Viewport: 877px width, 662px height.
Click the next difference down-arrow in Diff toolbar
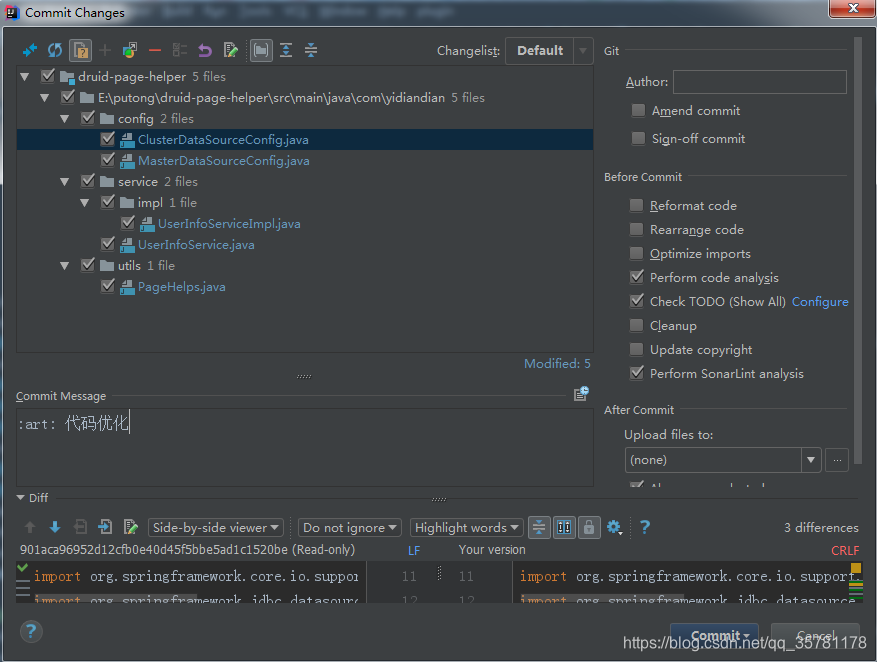[x=53, y=527]
